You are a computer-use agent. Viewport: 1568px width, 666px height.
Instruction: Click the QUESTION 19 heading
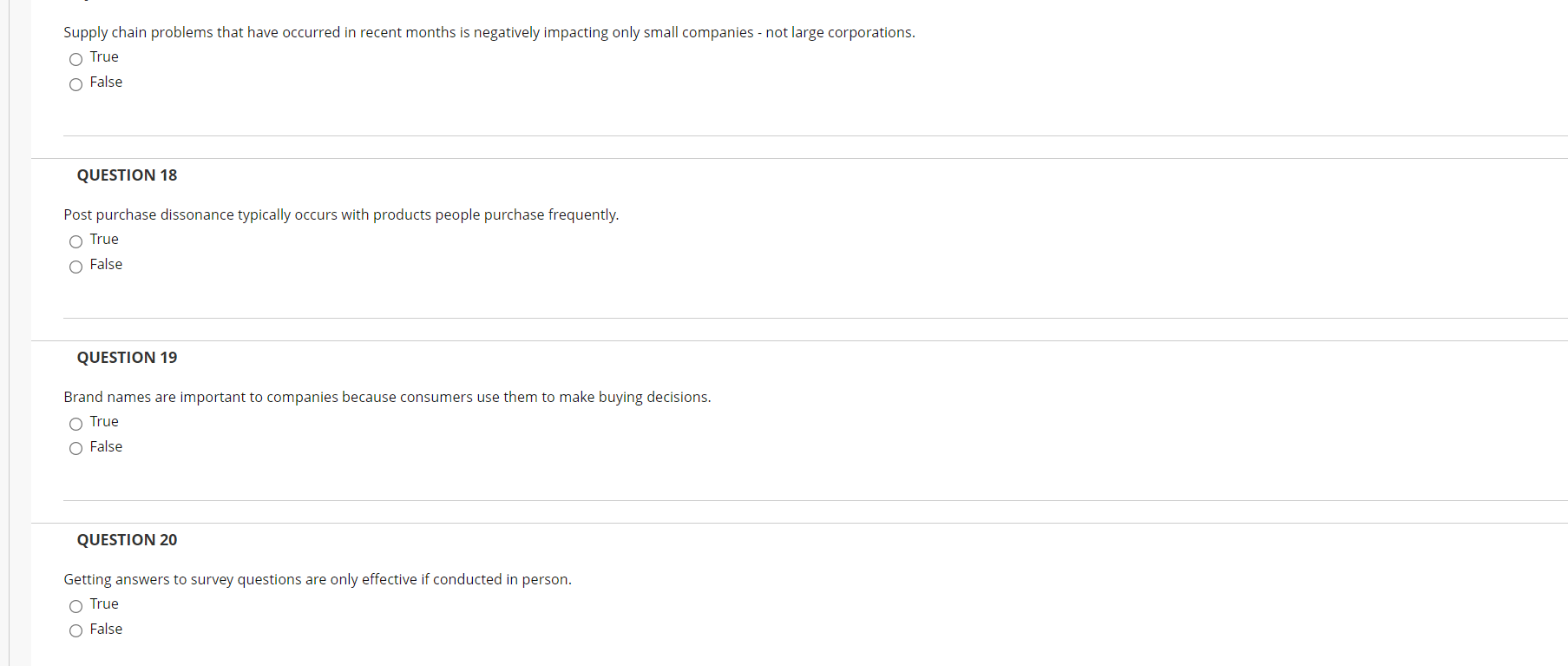tap(126, 357)
